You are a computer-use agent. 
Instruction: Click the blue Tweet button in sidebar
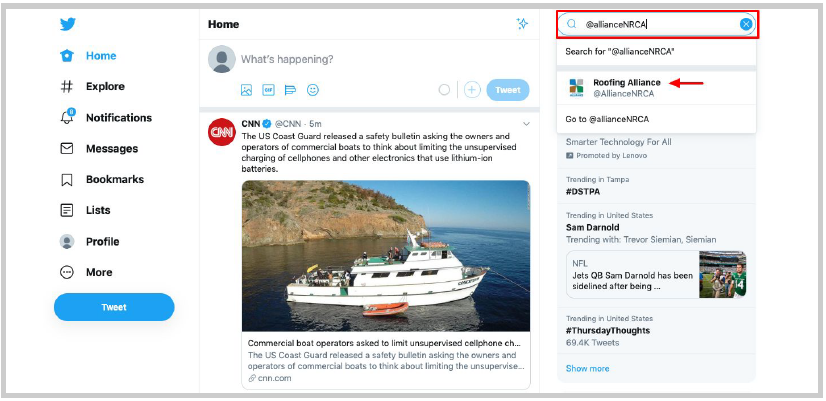click(114, 307)
